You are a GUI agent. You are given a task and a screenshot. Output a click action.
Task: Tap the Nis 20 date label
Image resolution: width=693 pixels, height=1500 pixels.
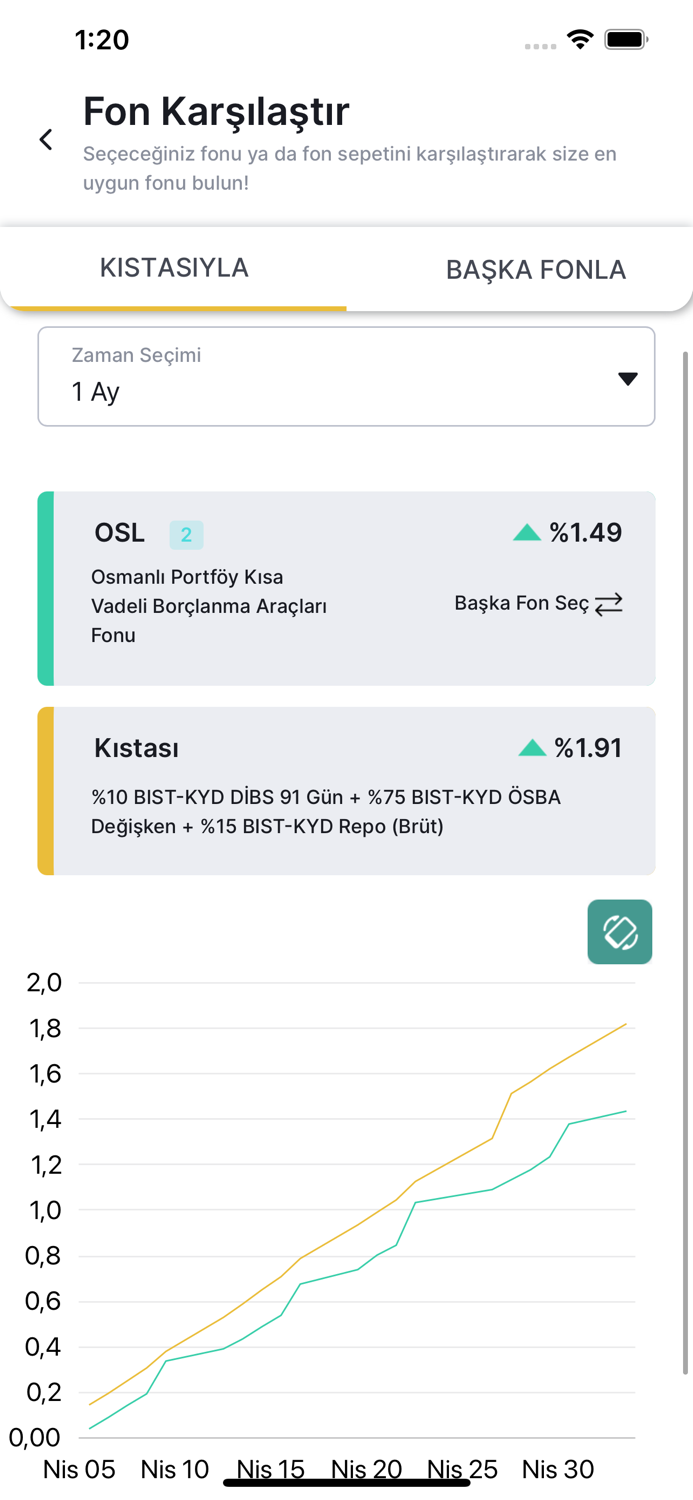pos(366,1469)
